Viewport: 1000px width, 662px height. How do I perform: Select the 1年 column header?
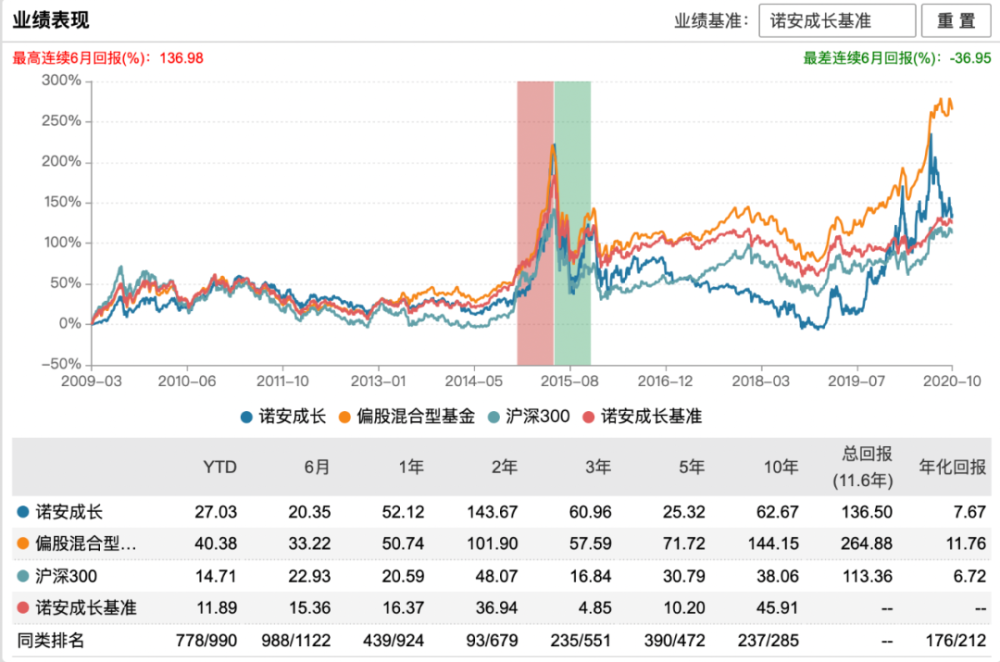coord(411,467)
